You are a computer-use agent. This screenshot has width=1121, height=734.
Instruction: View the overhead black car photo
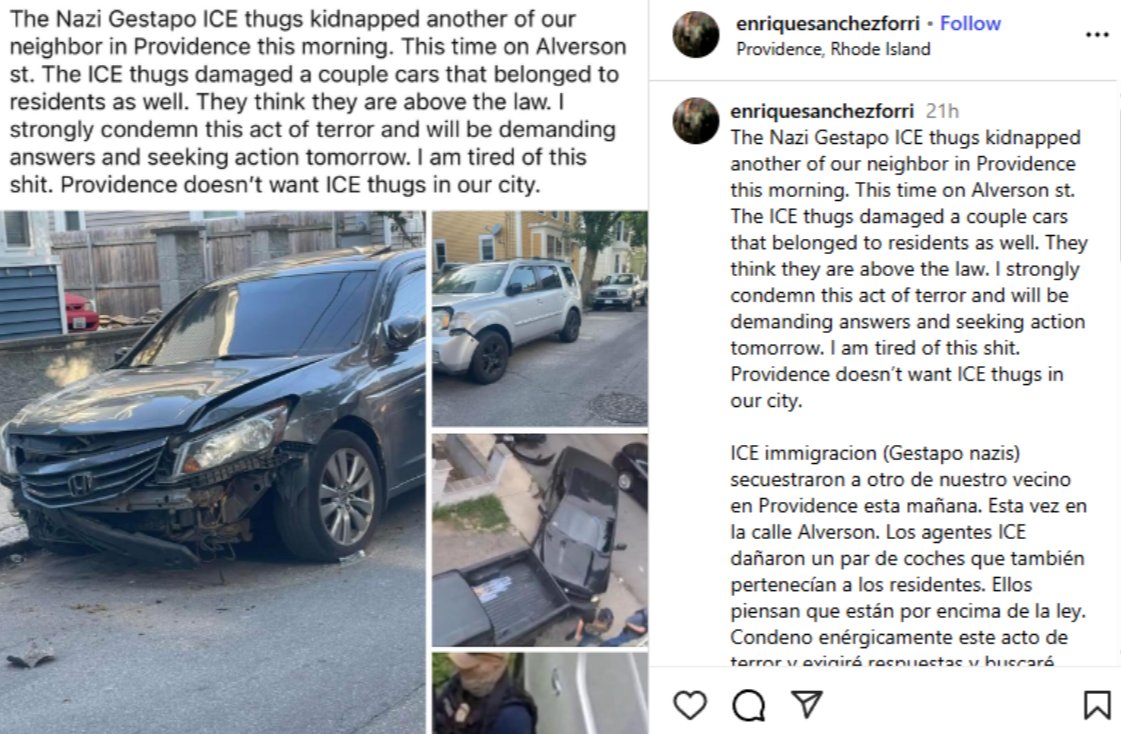(540, 540)
